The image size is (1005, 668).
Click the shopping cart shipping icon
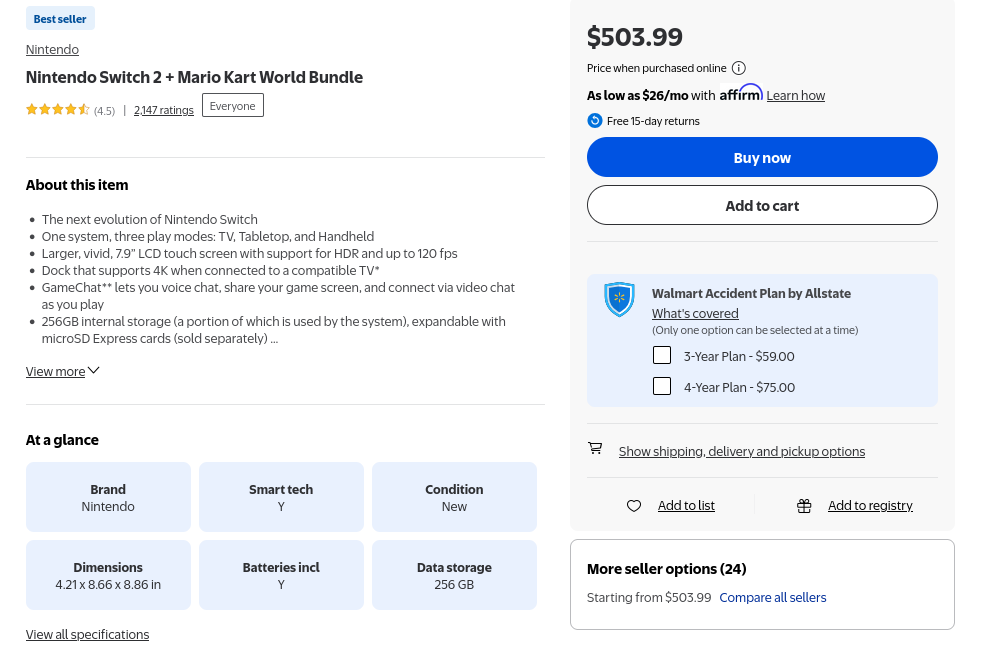point(595,448)
